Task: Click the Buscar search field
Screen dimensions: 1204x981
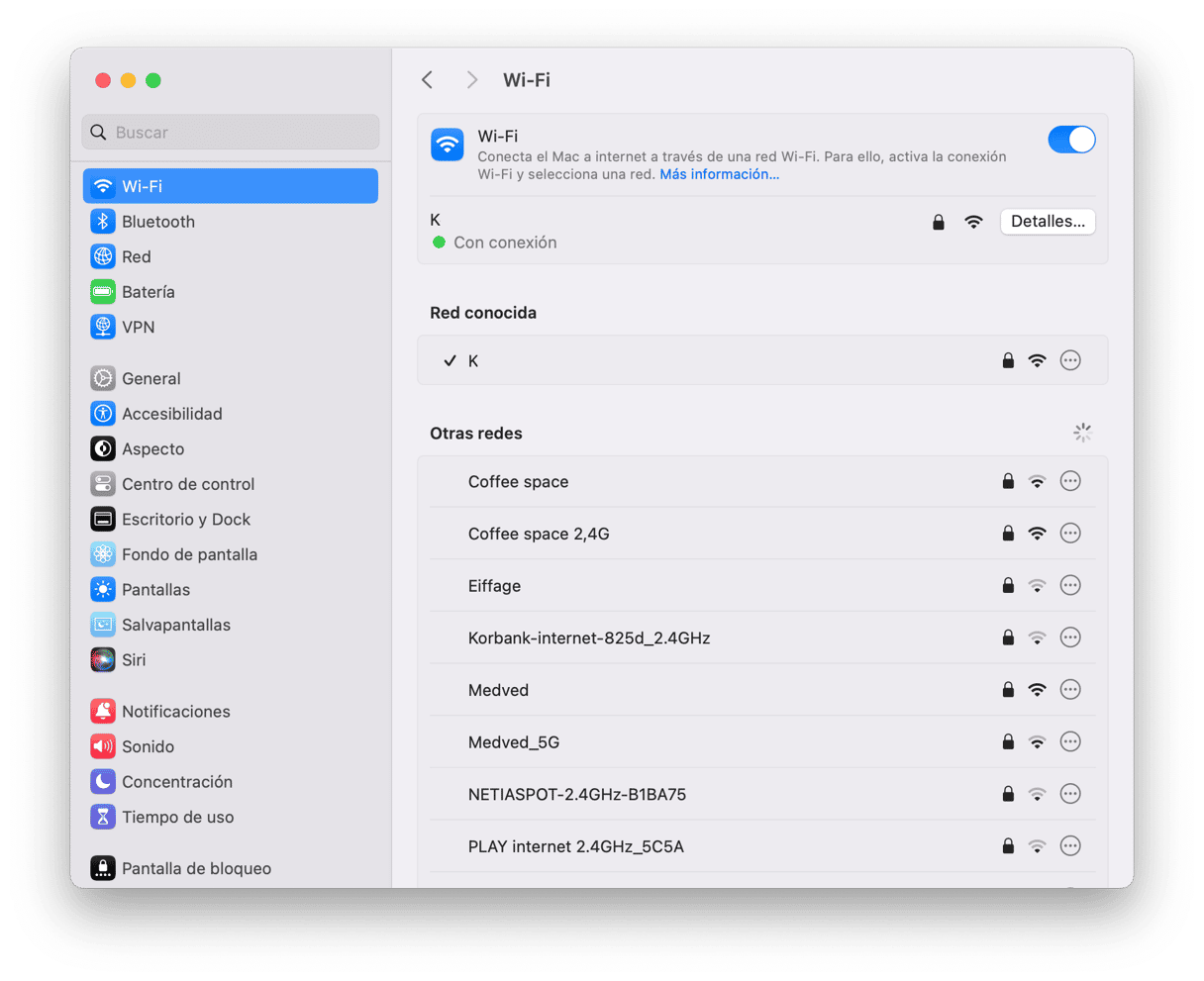Action: click(231, 132)
